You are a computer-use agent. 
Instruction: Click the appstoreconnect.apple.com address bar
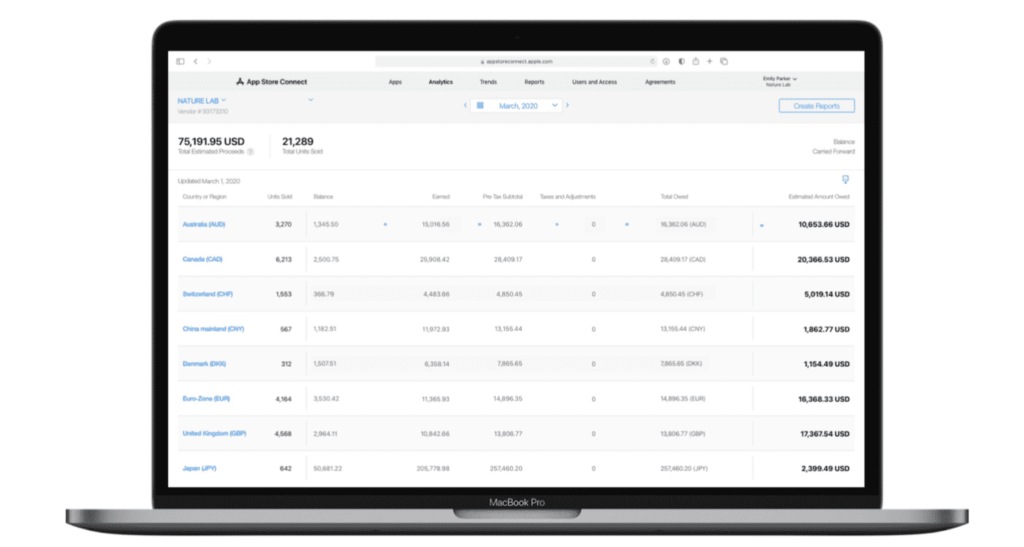coord(516,61)
